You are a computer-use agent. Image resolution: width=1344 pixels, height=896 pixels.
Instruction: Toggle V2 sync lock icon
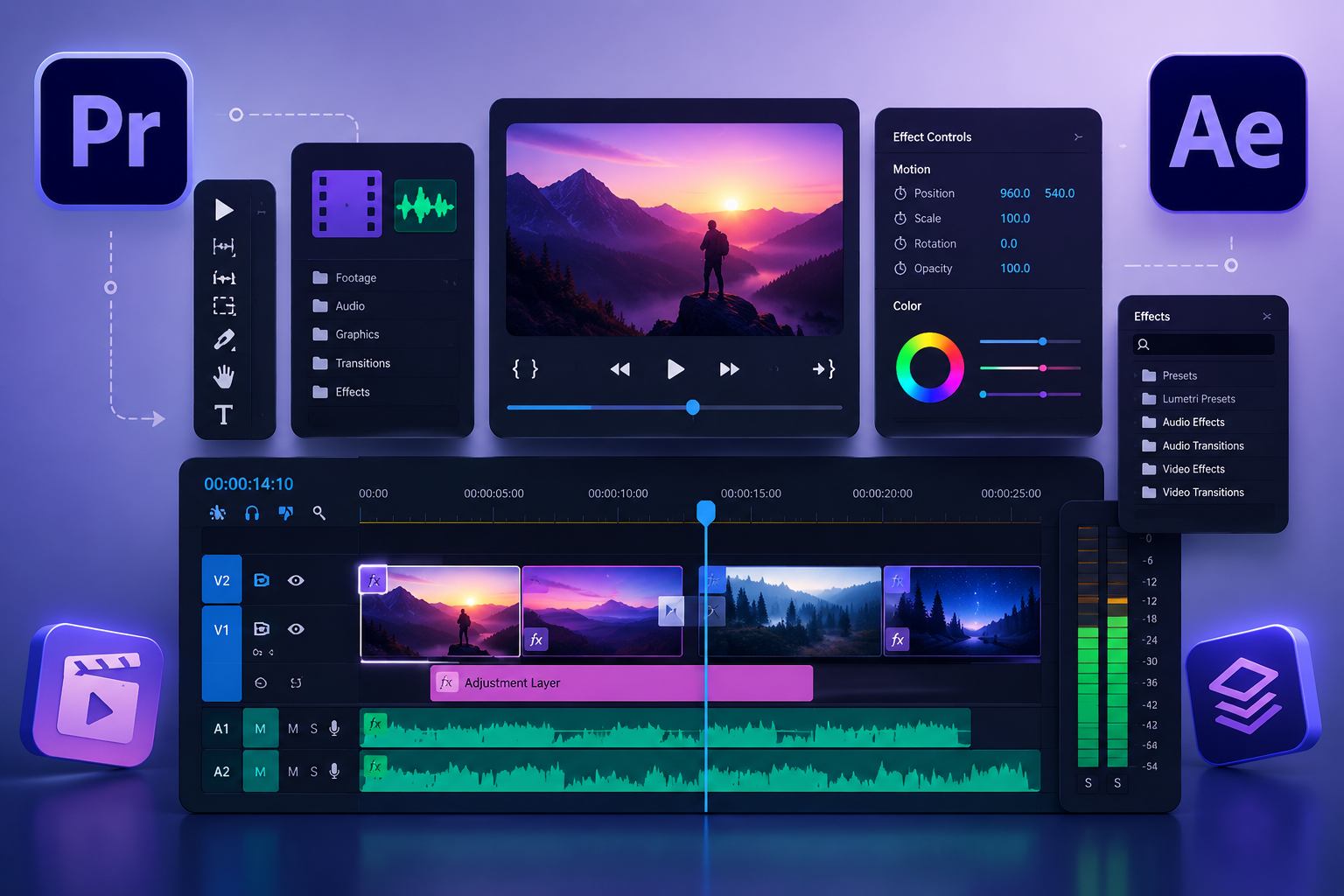(261, 580)
